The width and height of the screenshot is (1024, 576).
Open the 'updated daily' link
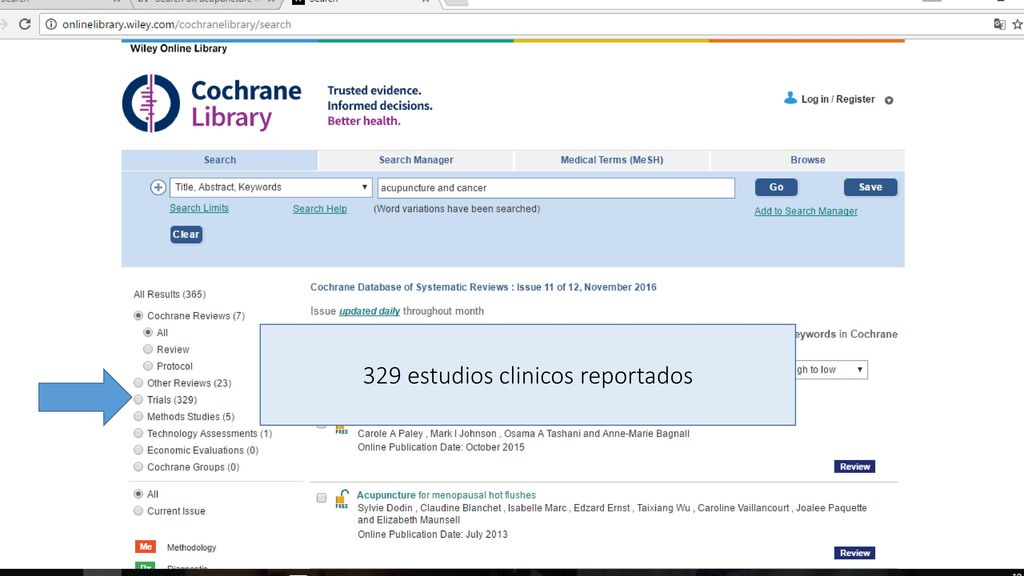pos(370,312)
